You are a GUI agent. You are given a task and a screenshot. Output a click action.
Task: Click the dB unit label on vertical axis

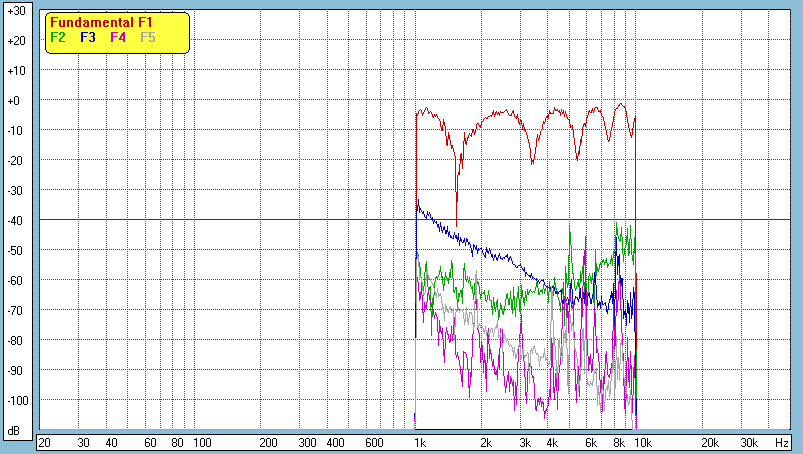click(16, 430)
